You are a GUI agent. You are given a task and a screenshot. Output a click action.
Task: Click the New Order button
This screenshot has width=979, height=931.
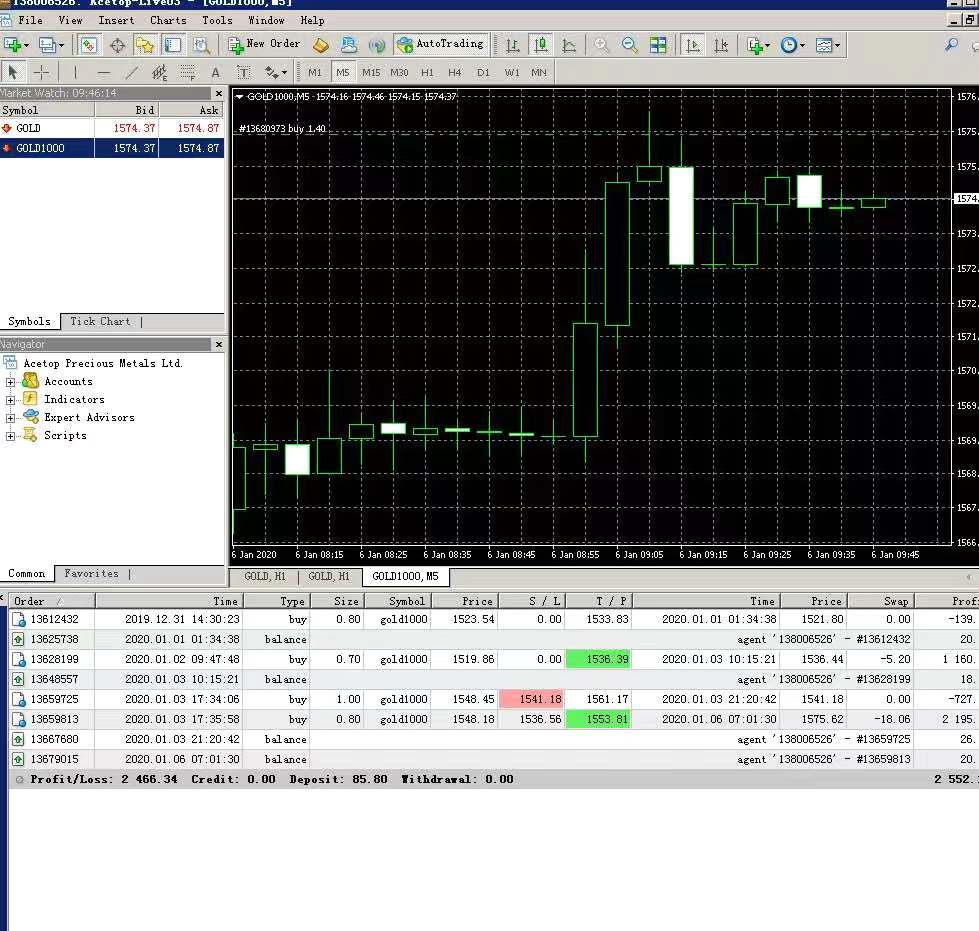264,44
